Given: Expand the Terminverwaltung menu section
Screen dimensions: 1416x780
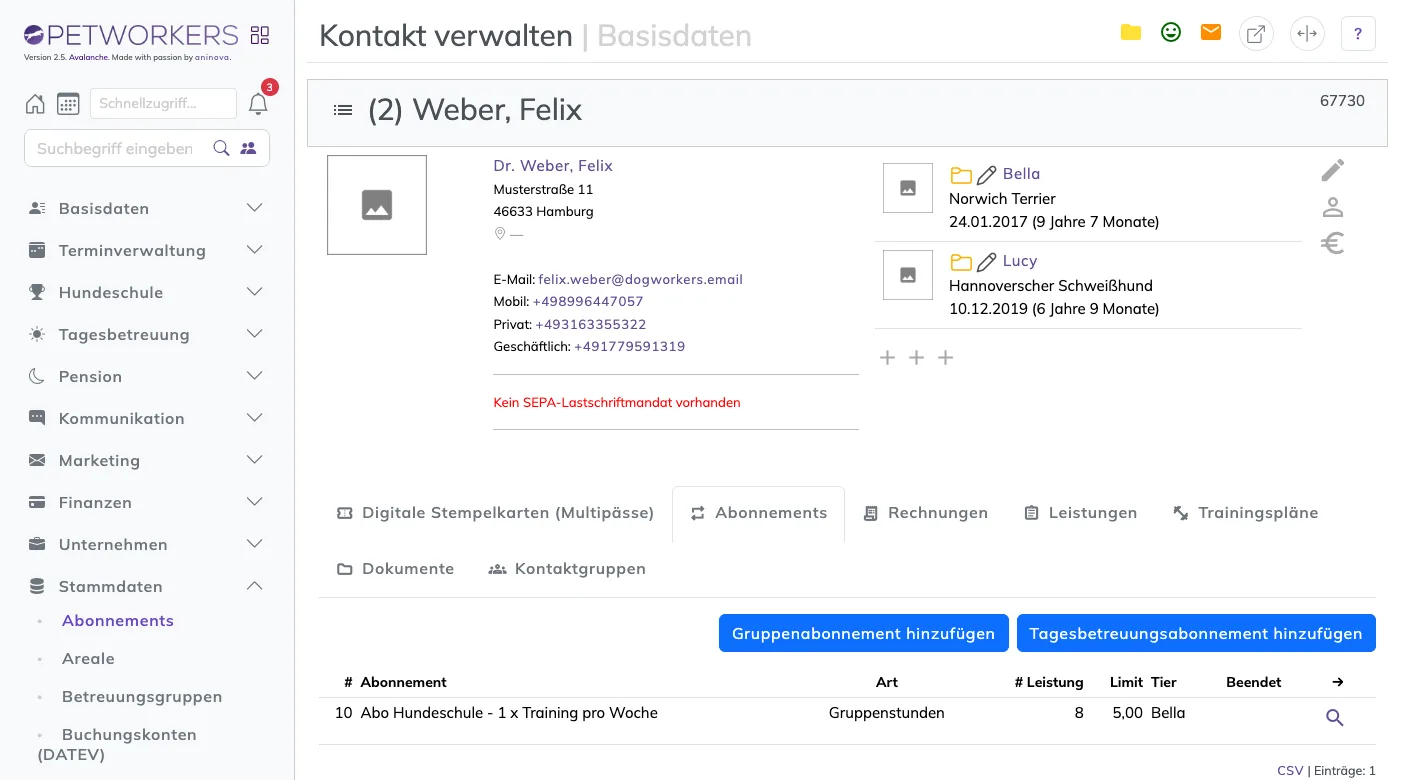Looking at the screenshot, I should pyautogui.click(x=147, y=250).
